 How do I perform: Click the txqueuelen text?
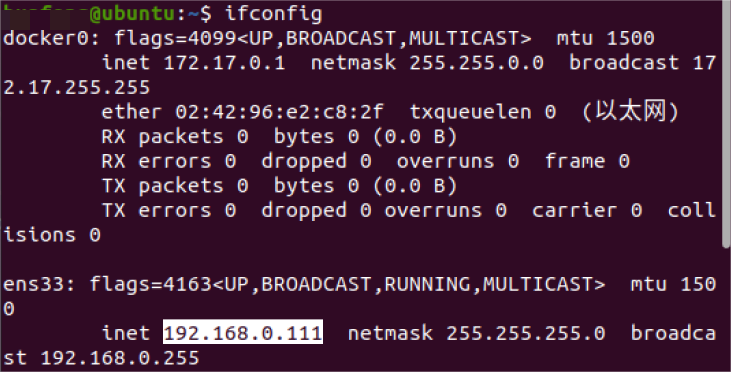point(470,112)
